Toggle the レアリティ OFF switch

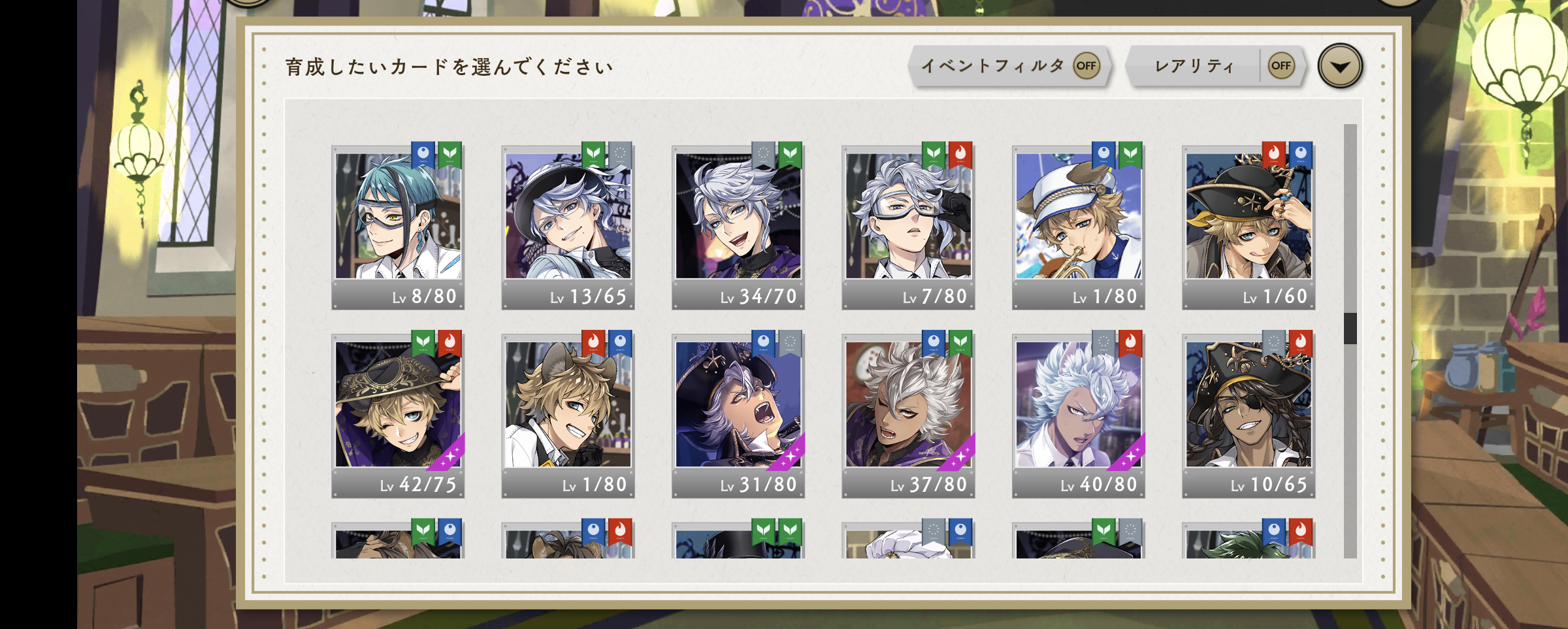coord(1281,66)
